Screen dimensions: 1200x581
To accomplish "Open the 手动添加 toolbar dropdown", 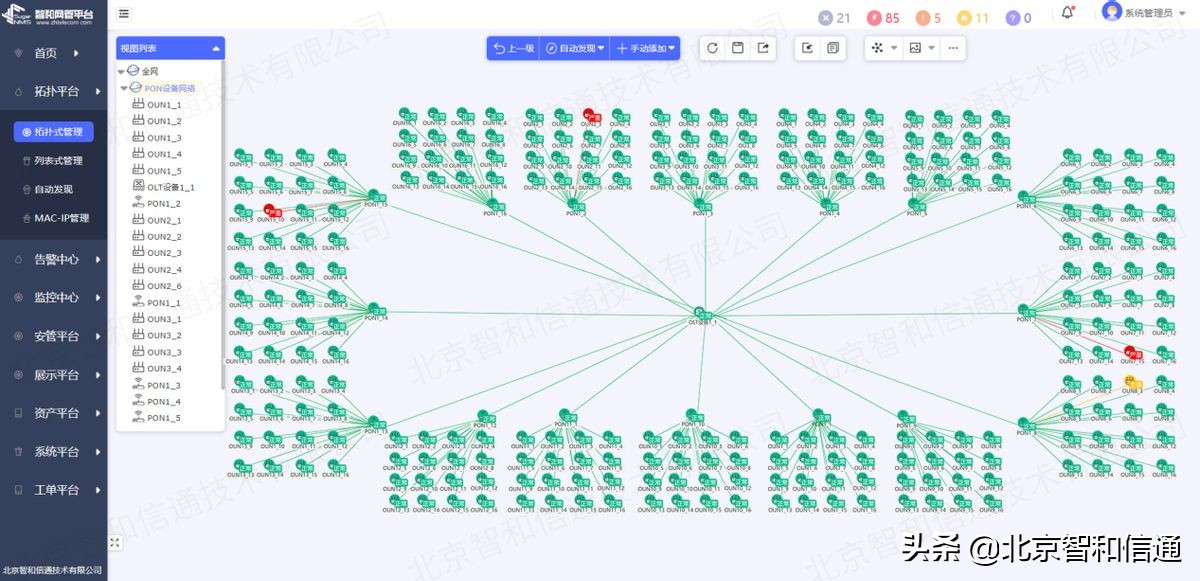I will click(645, 48).
